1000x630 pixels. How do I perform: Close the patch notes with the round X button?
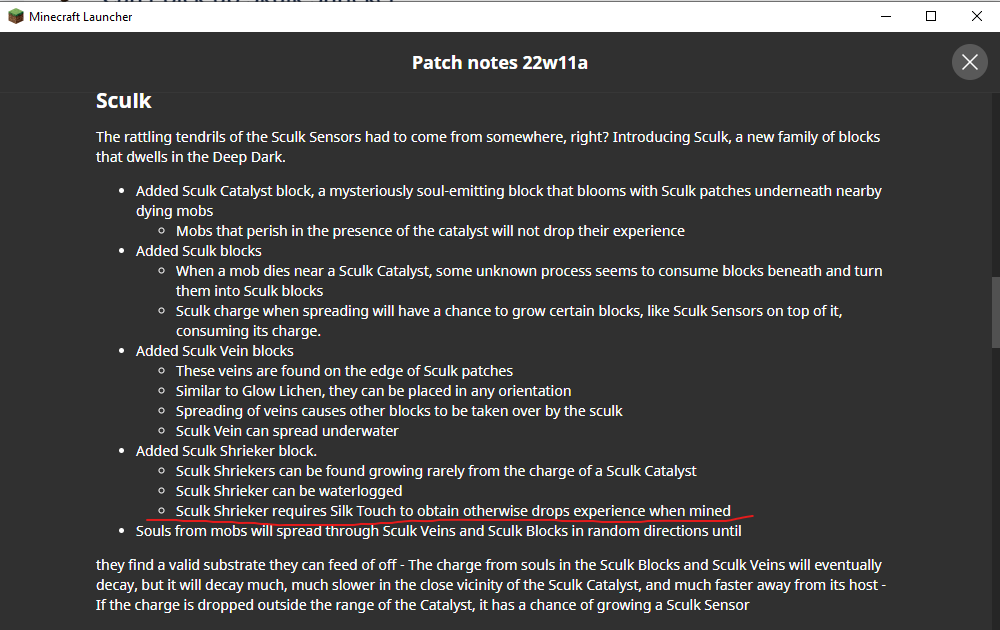(969, 62)
